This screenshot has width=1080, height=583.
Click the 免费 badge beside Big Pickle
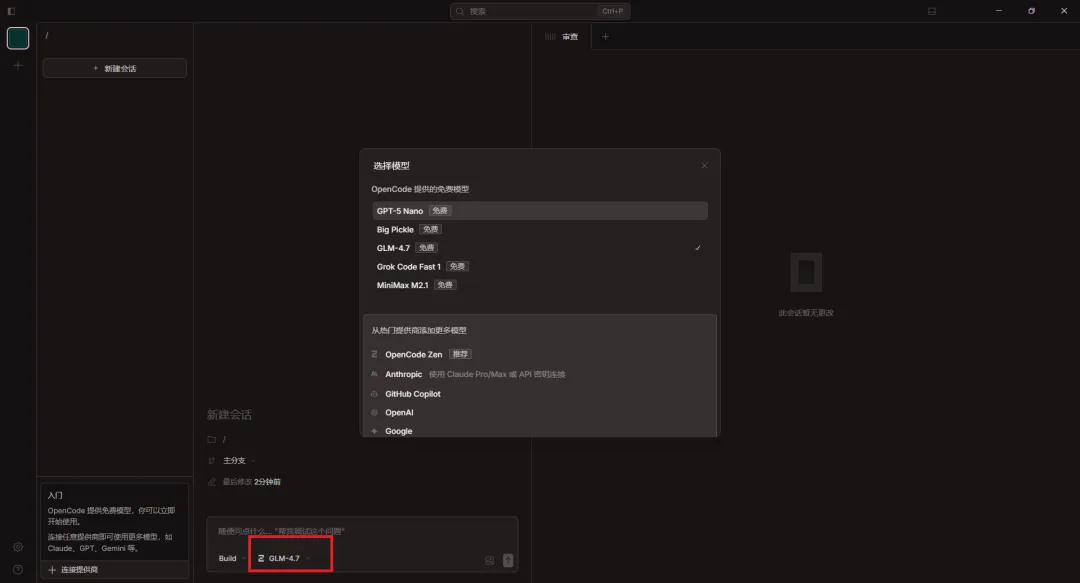(x=430, y=229)
